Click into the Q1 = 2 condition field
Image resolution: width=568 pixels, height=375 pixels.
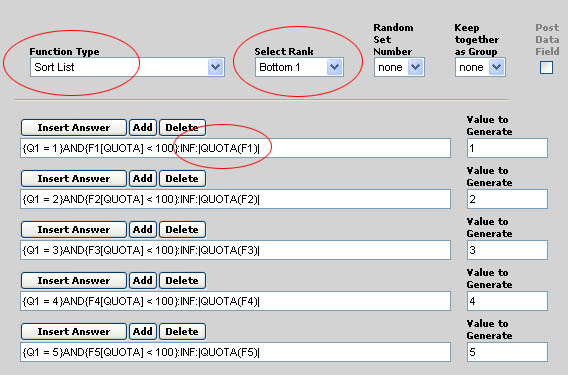(235, 199)
